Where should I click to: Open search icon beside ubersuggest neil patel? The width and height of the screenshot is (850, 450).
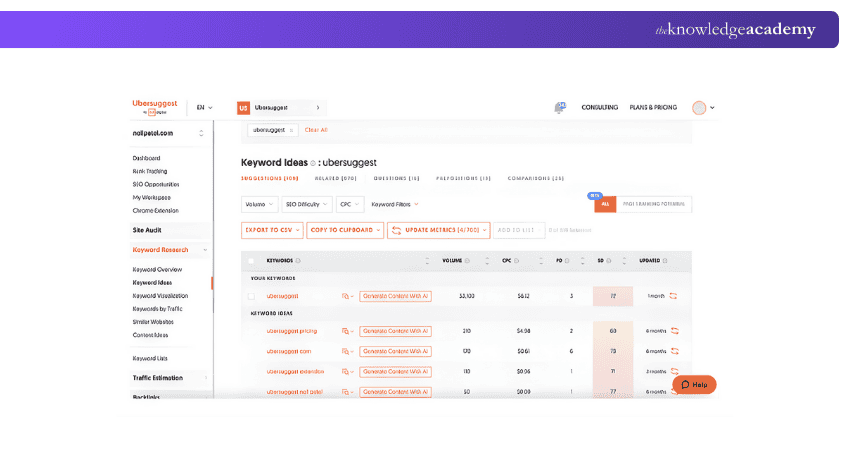pyautogui.click(x=347, y=391)
